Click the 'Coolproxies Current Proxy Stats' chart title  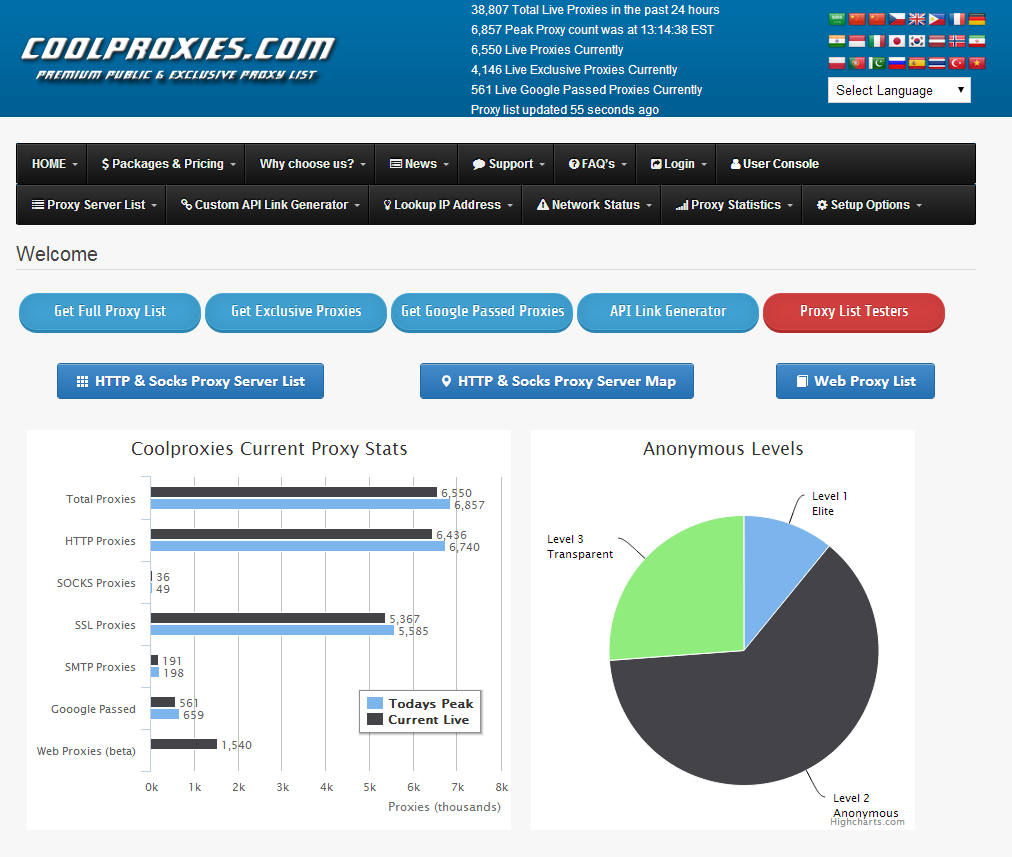pyautogui.click(x=269, y=449)
